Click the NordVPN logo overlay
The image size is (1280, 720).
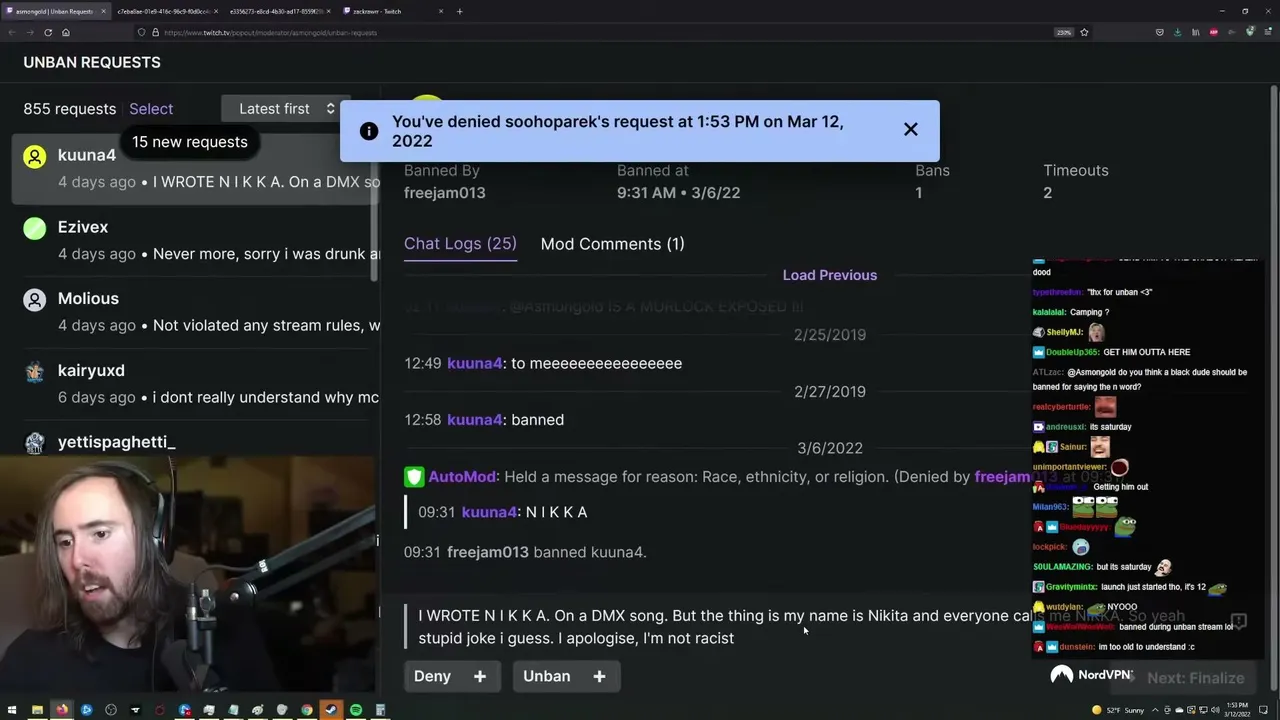click(1090, 675)
